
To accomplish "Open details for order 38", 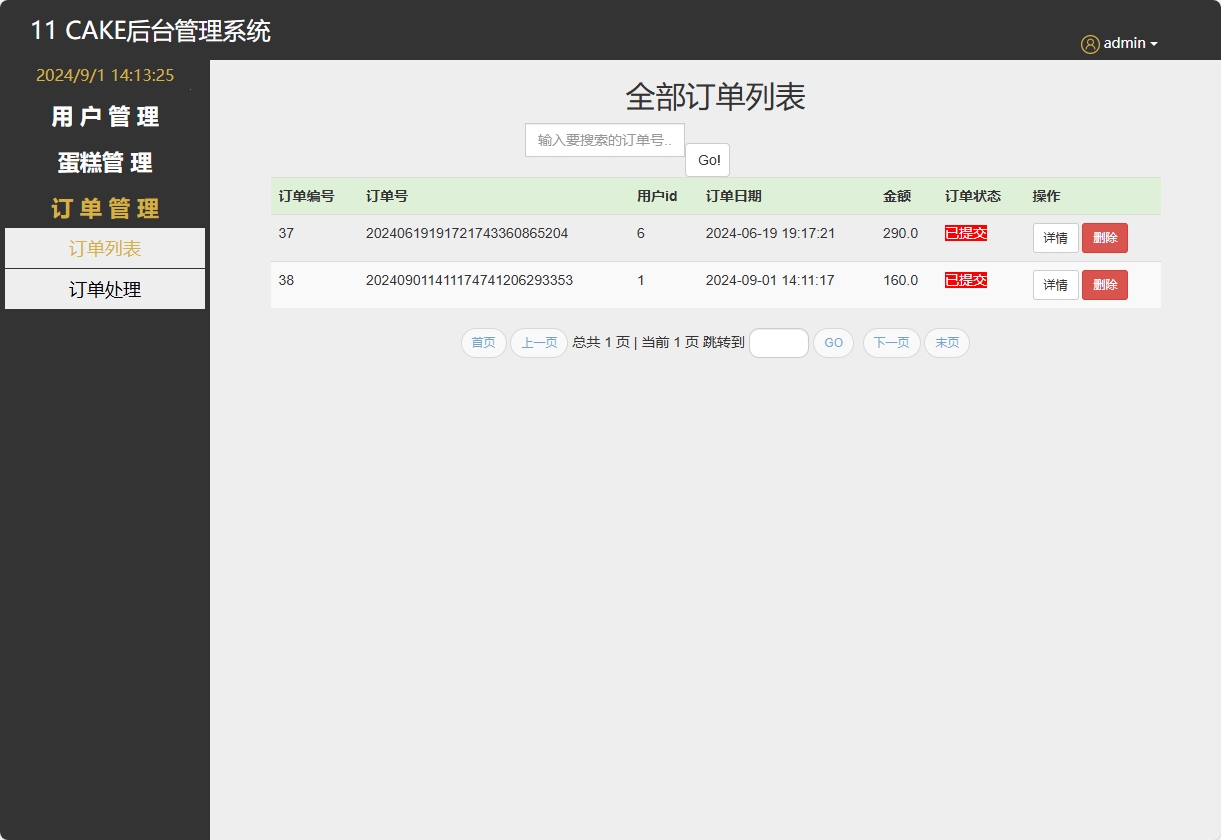I will click(1055, 285).
